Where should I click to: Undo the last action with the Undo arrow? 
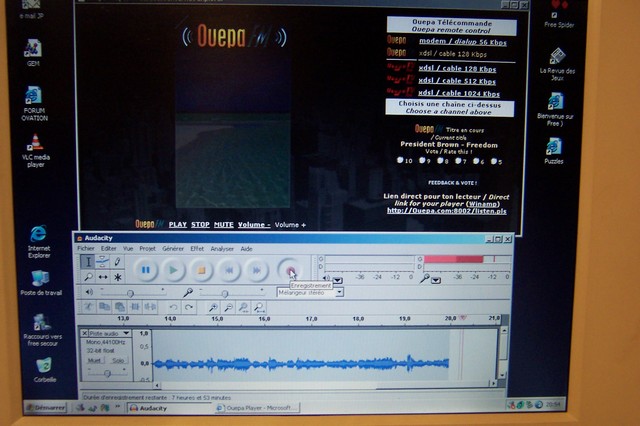click(x=173, y=307)
